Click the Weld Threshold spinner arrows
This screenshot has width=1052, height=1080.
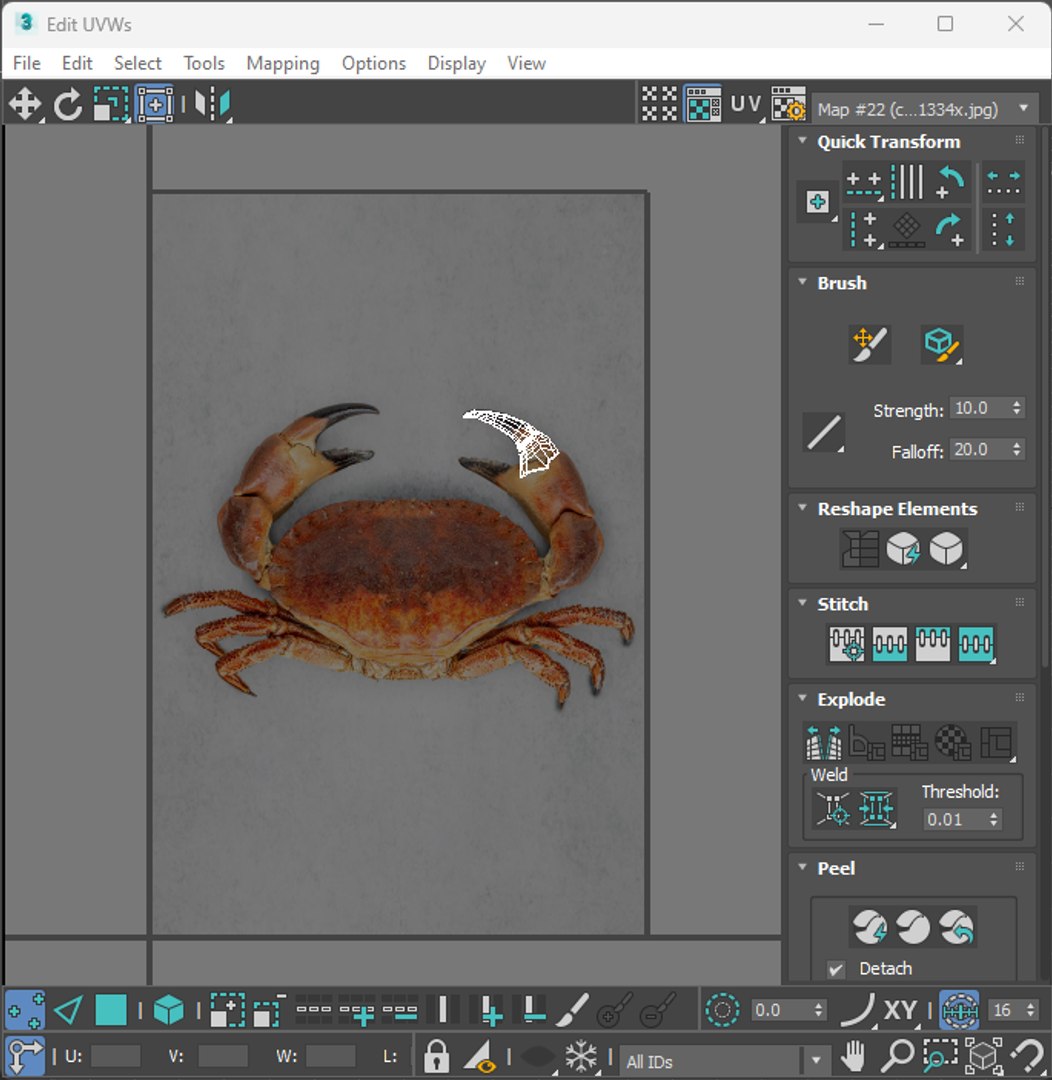coord(993,819)
